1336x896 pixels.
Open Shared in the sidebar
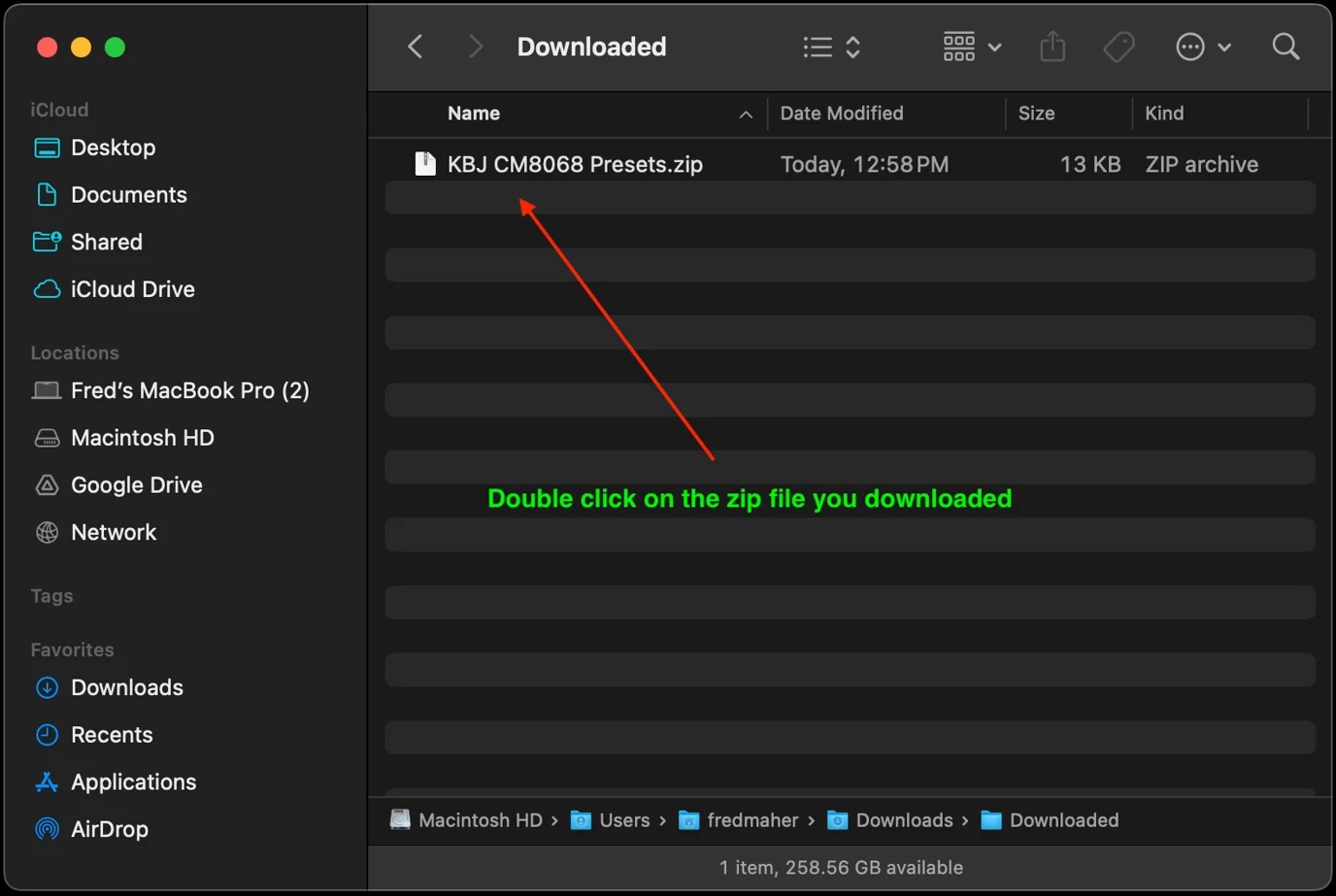[x=107, y=242]
